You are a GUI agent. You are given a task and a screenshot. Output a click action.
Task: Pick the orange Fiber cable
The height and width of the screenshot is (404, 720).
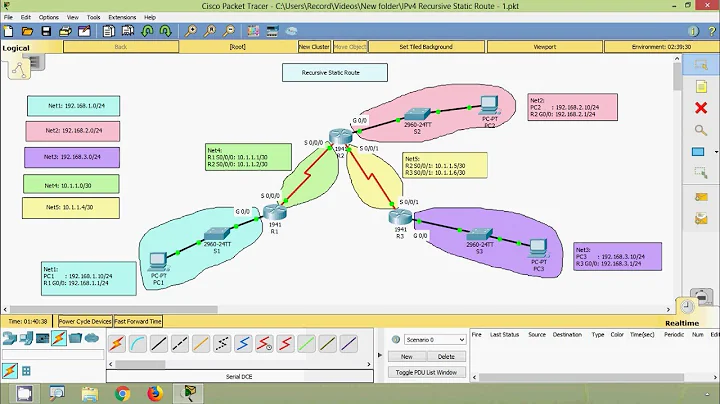pyautogui.click(x=201, y=343)
